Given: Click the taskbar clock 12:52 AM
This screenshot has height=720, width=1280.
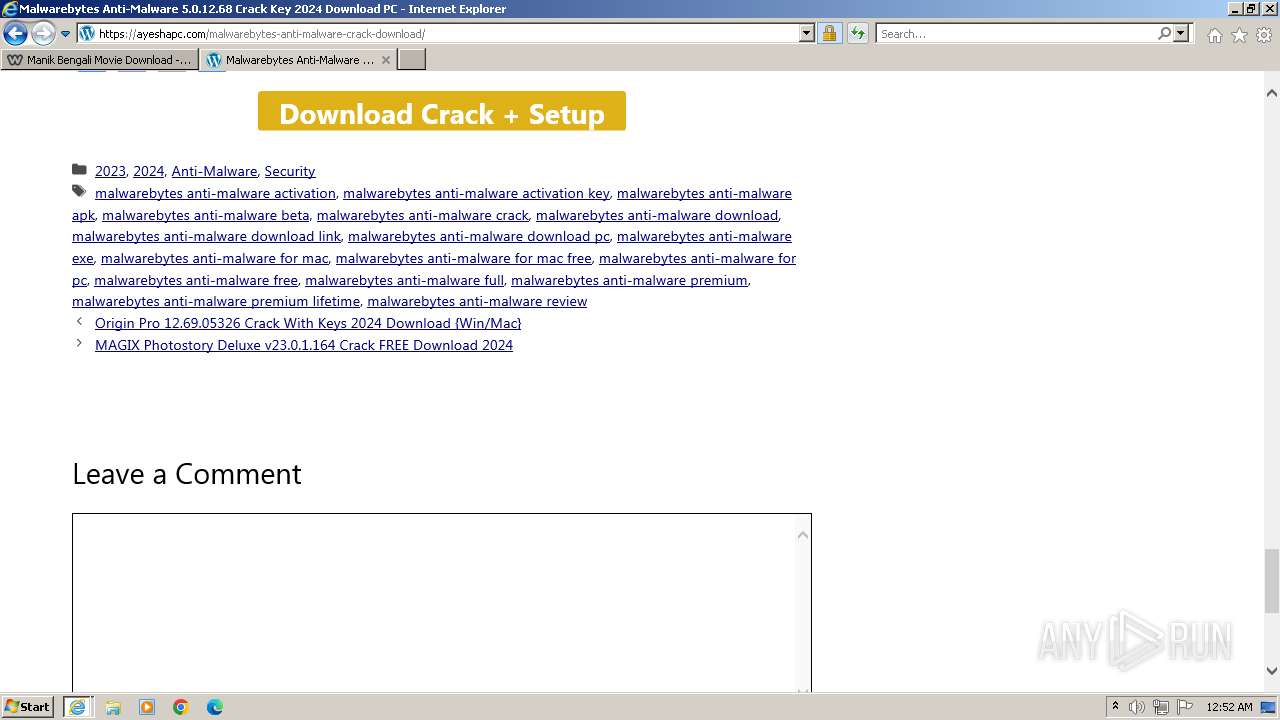Looking at the screenshot, I should click(1229, 707).
